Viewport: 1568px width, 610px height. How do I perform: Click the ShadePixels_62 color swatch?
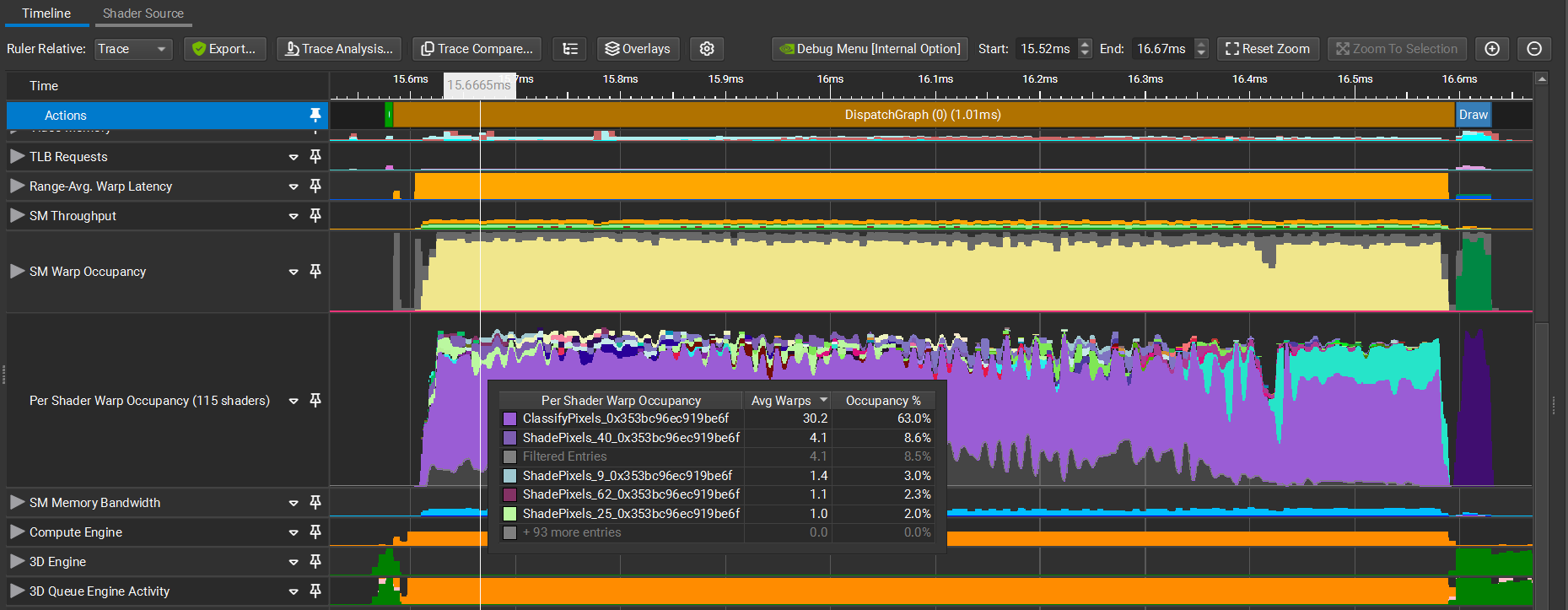click(509, 494)
